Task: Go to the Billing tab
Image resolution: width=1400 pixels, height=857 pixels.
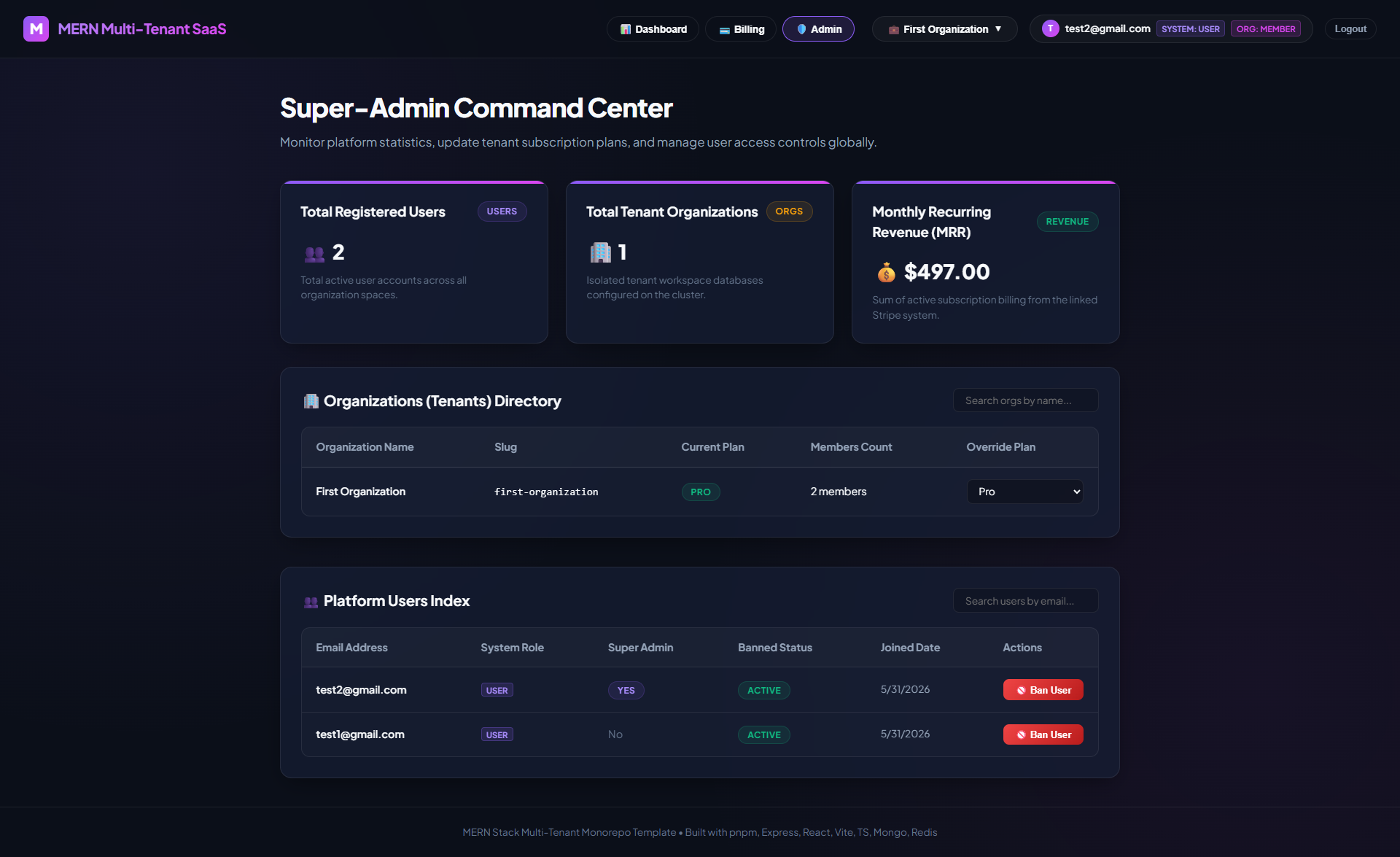Action: 741,29
